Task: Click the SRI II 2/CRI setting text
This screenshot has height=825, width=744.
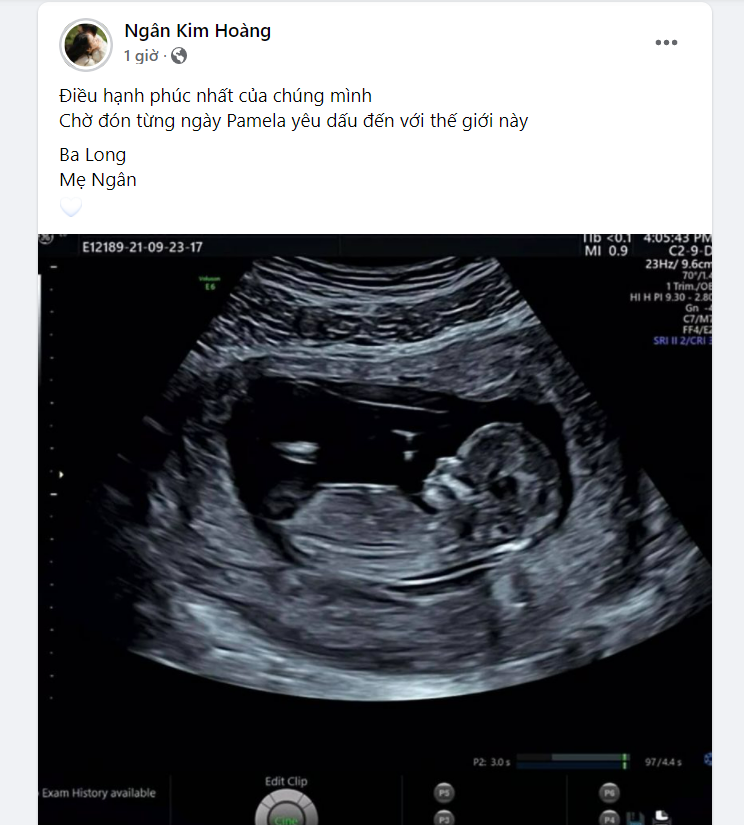Action: click(x=682, y=340)
